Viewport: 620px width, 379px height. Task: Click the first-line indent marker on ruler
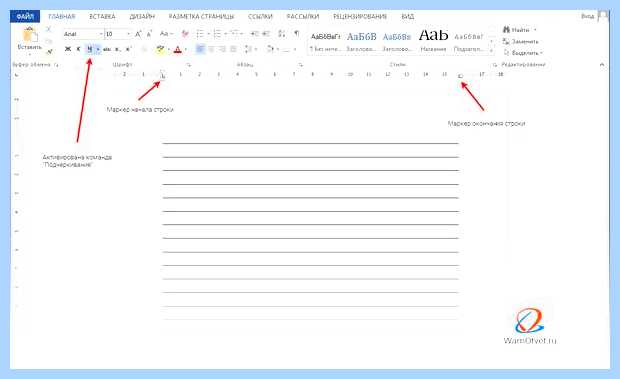[x=162, y=72]
